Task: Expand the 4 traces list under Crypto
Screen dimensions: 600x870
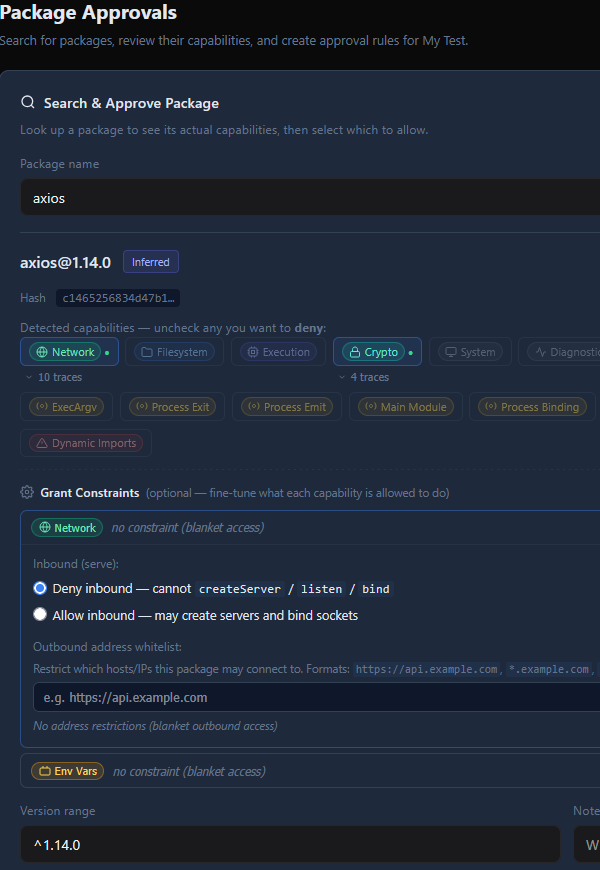Action: point(364,377)
